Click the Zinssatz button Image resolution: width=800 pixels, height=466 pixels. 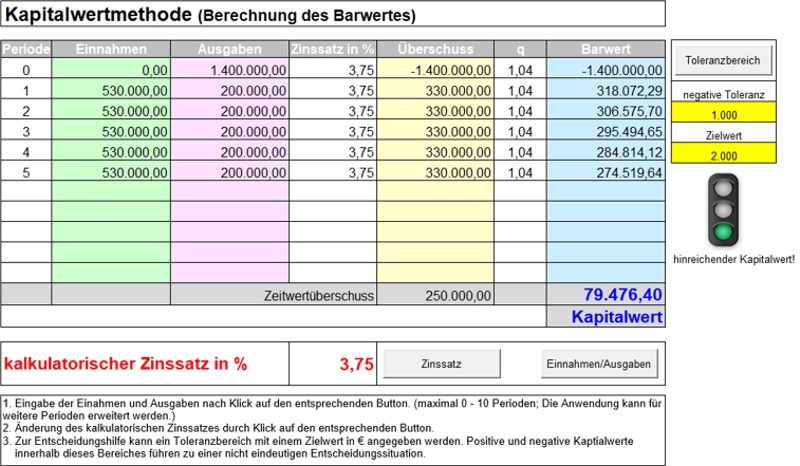click(441, 364)
